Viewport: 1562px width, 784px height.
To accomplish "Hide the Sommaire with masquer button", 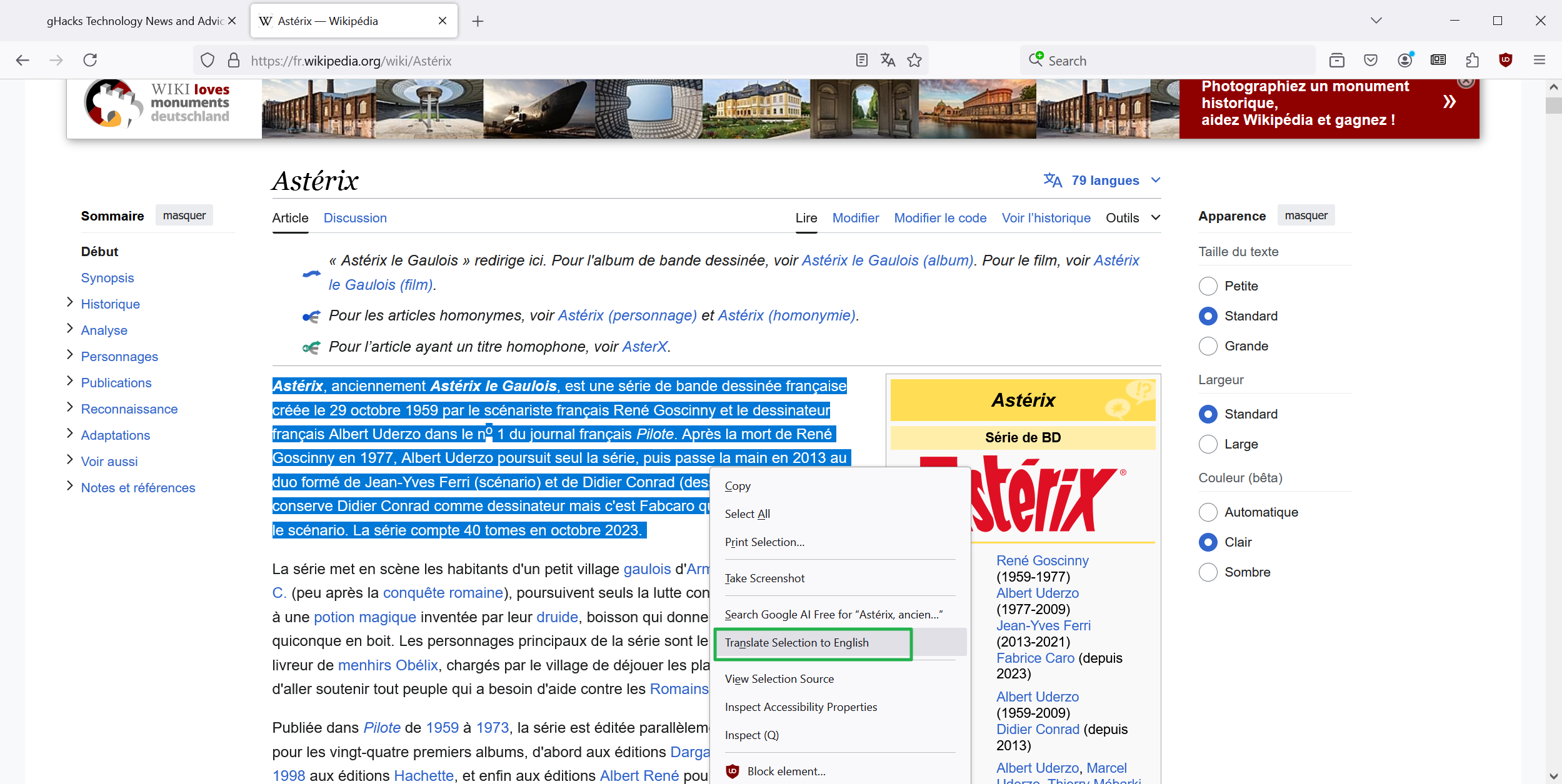I will (184, 216).
